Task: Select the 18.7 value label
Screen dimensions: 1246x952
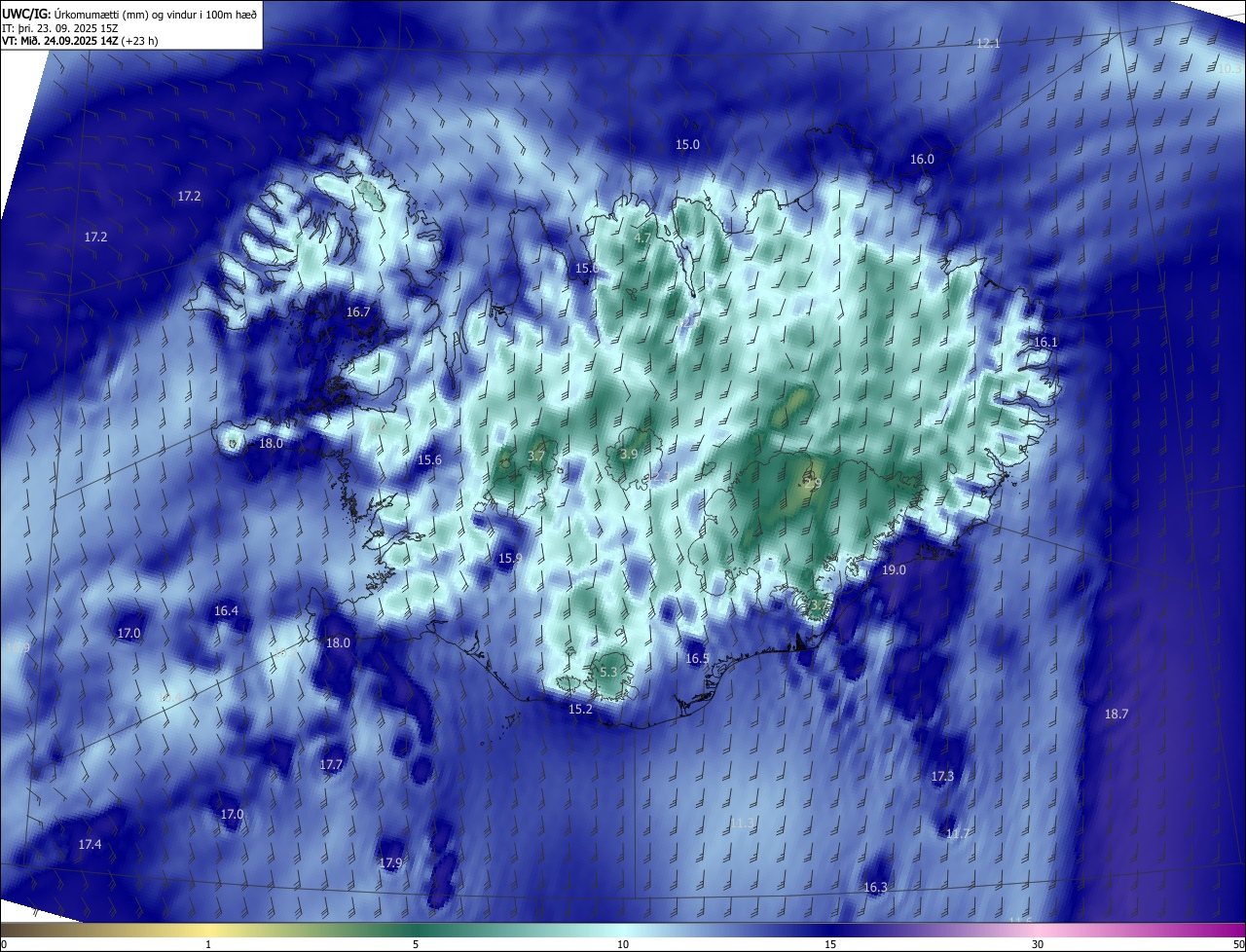Action: (x=1117, y=714)
